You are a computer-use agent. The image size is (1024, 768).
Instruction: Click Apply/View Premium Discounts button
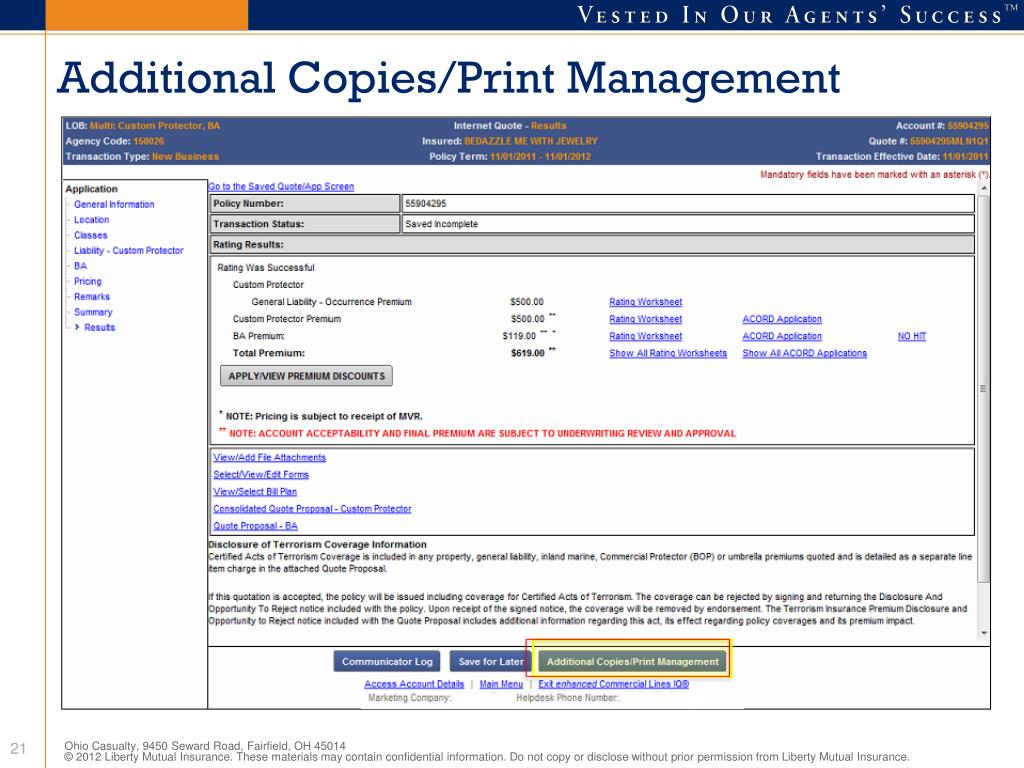[x=306, y=376]
